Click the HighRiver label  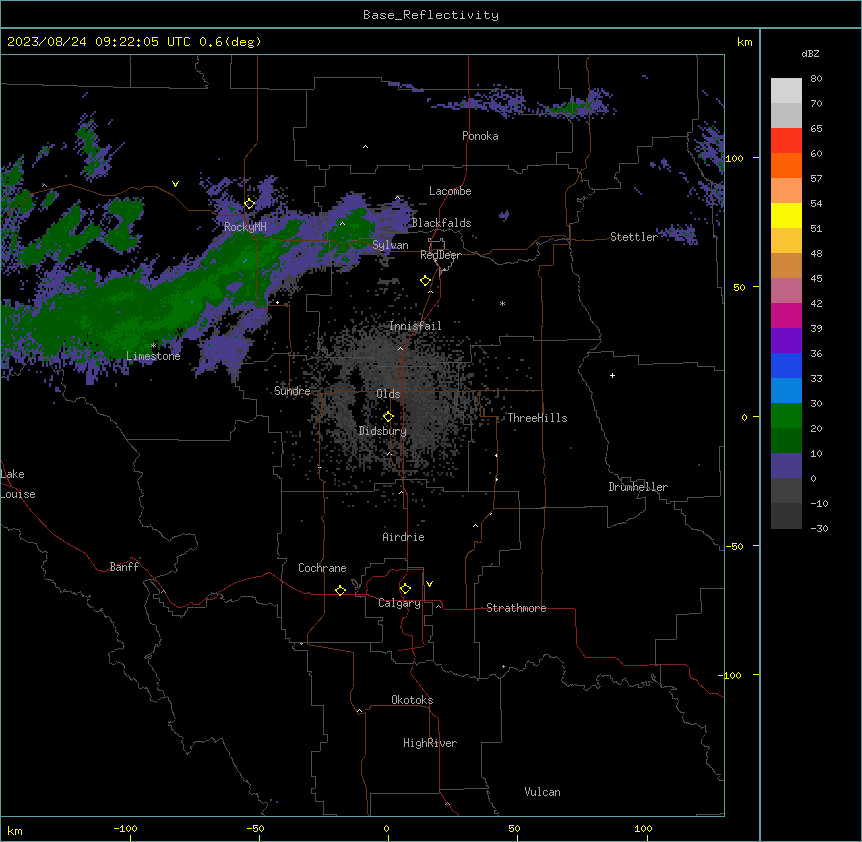430,743
